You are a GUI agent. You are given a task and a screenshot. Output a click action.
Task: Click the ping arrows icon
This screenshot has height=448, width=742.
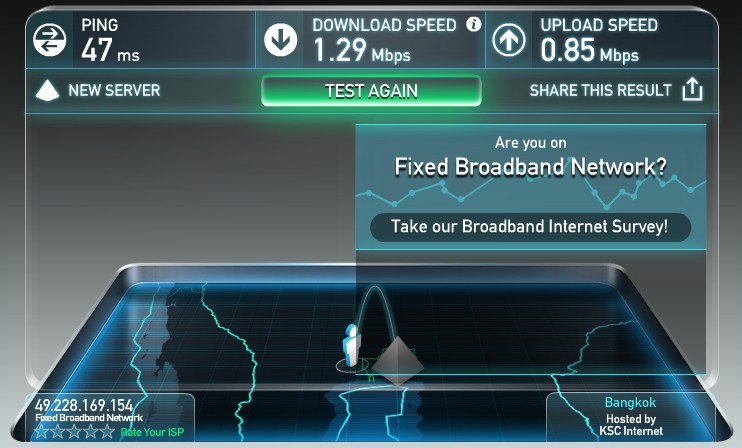click(x=50, y=40)
